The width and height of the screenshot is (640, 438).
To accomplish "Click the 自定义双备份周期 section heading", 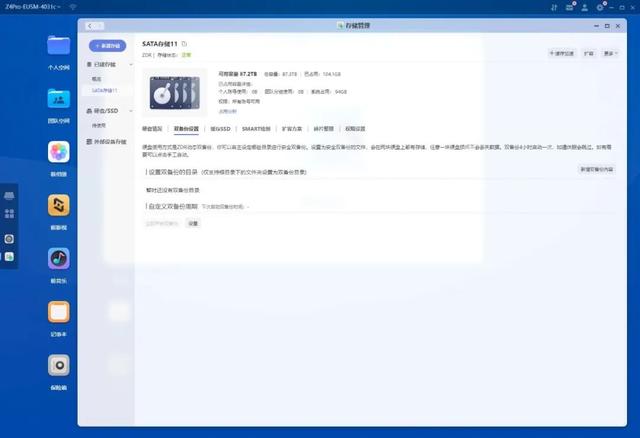I will [173, 207].
